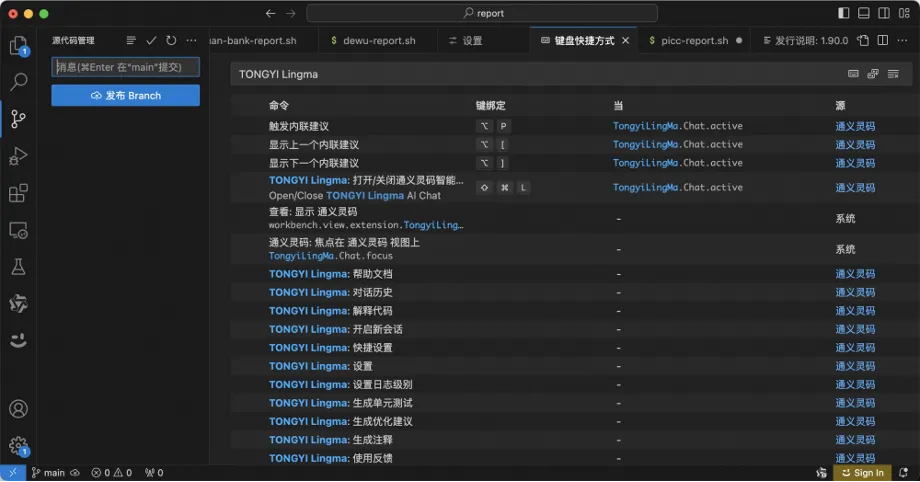Click 通义灵码 source link in 触发内联建议 row
The image size is (920, 482).
click(855, 126)
